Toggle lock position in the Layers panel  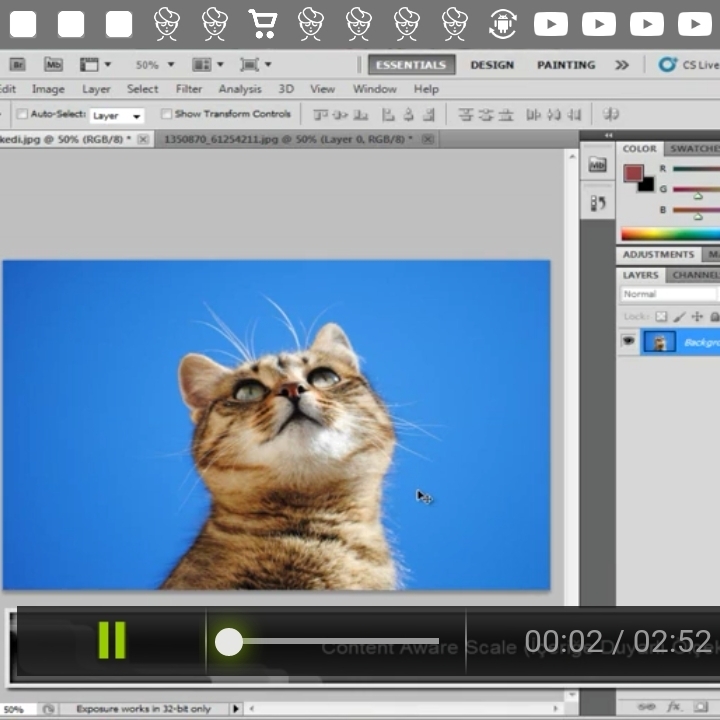click(x=697, y=316)
